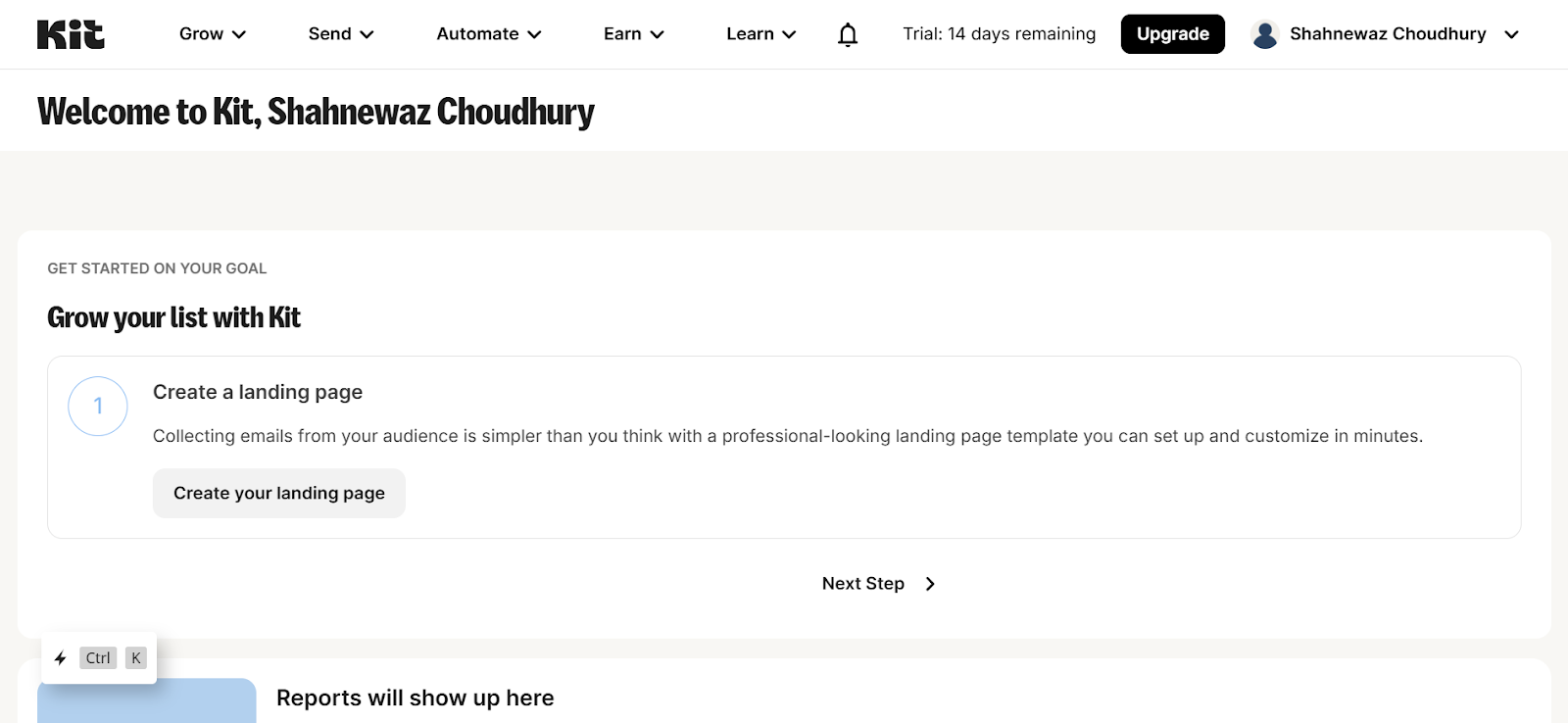Image resolution: width=1568 pixels, height=723 pixels.
Task: Click the Grow your list with Kit heading
Action: point(173,317)
